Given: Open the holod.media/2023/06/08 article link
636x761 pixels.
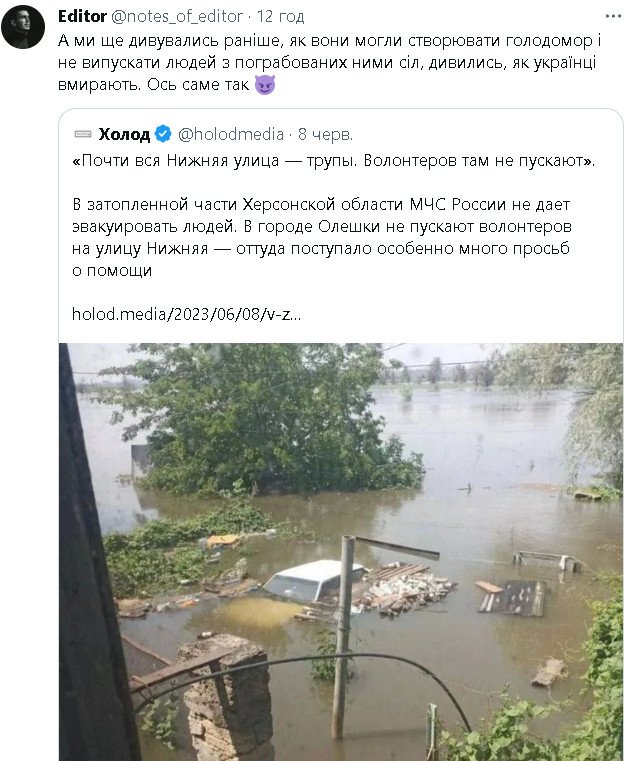Looking at the screenshot, I should [x=187, y=313].
